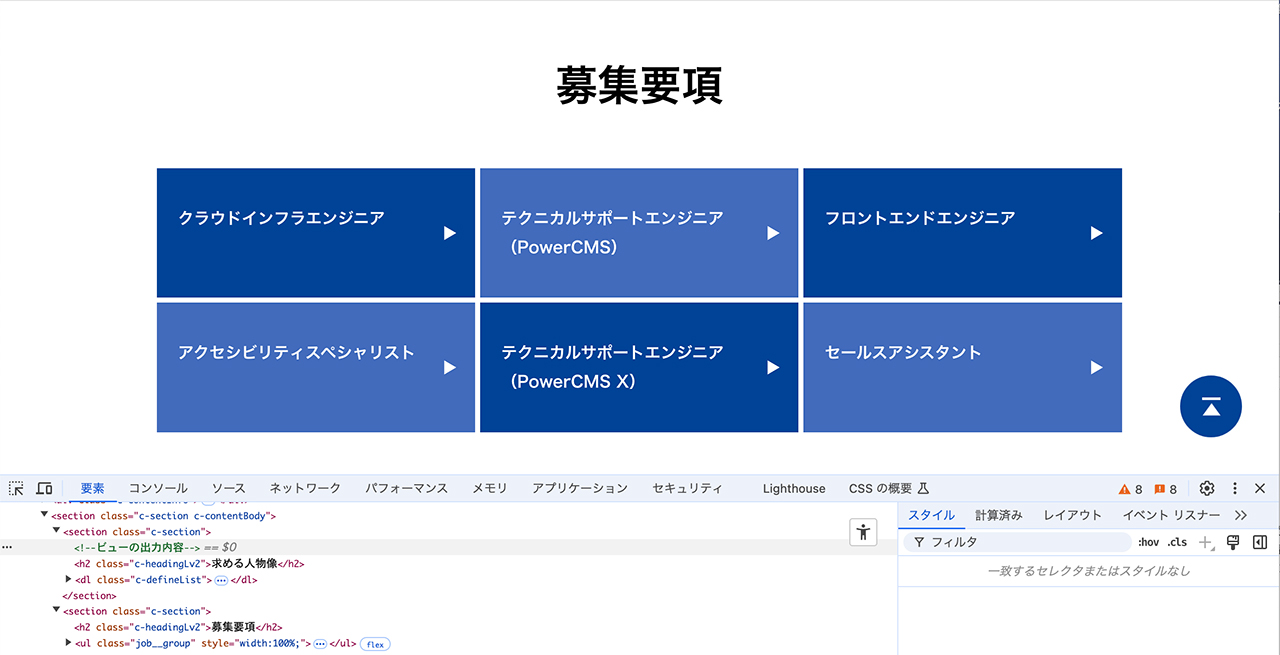Click the orange issues badge showing 8
Screen dimensions: 1280x655
click(x=1166, y=489)
